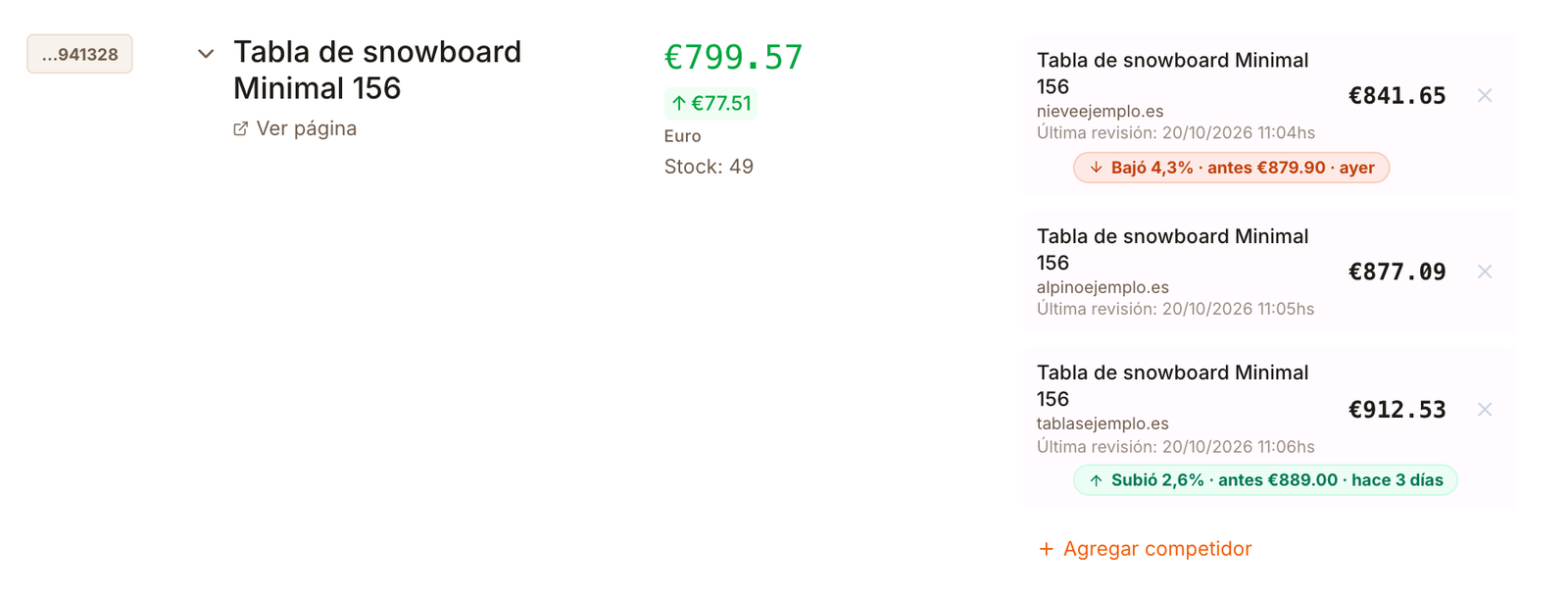Image resolution: width=1568 pixels, height=596 pixels.
Task: Click the Subió 2,6% price increase badge
Action: click(x=1265, y=480)
